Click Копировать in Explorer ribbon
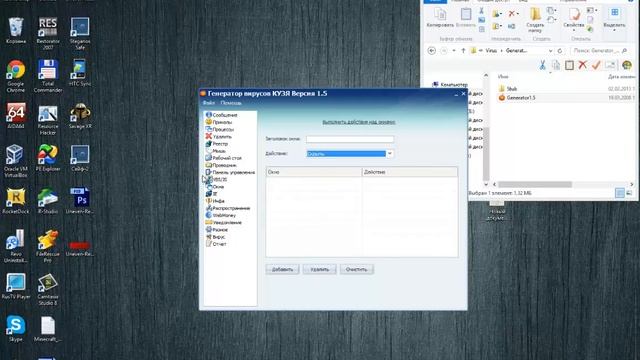640x360 pixels. click(x=440, y=18)
